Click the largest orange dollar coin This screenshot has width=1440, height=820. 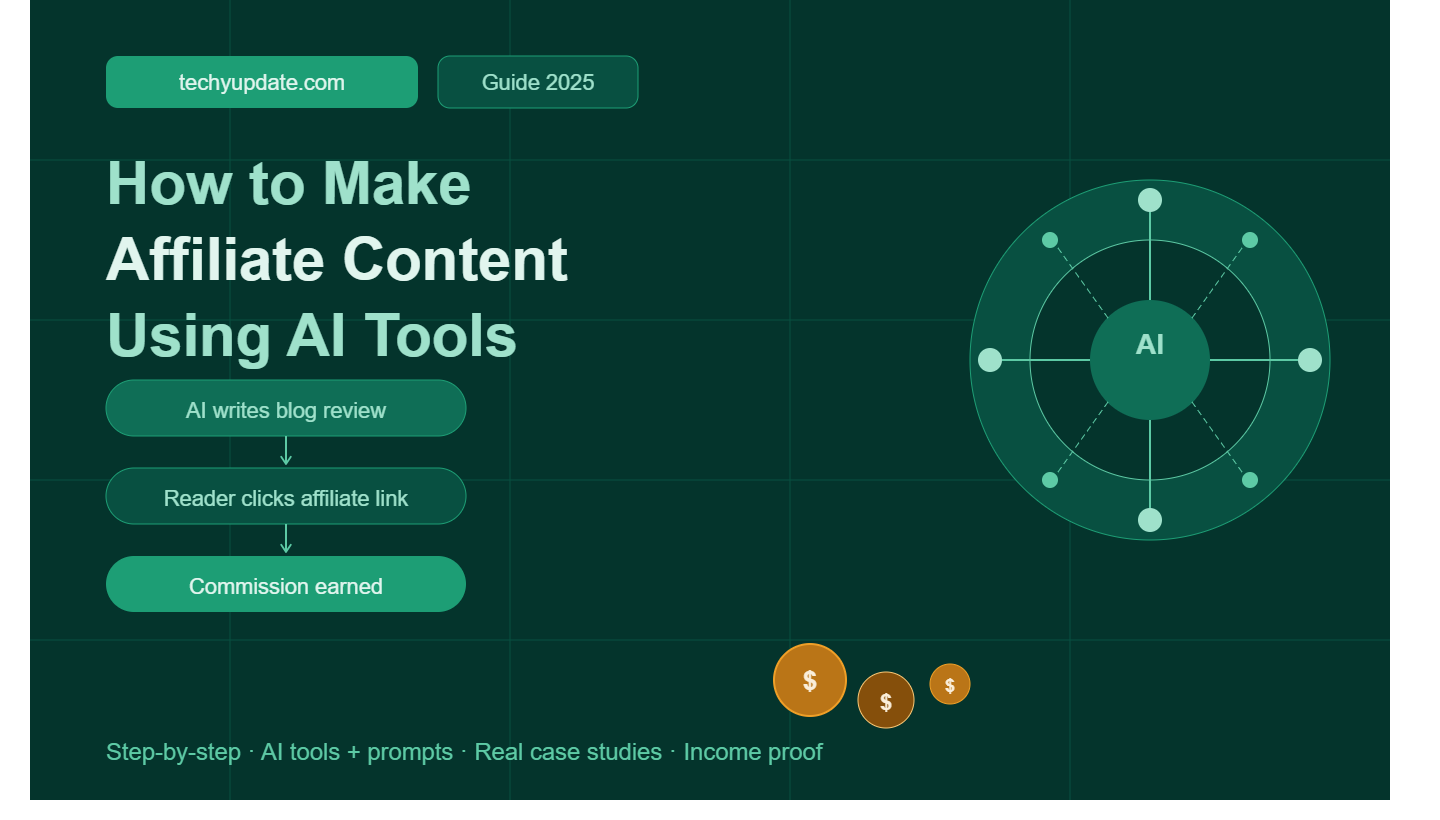coord(810,680)
